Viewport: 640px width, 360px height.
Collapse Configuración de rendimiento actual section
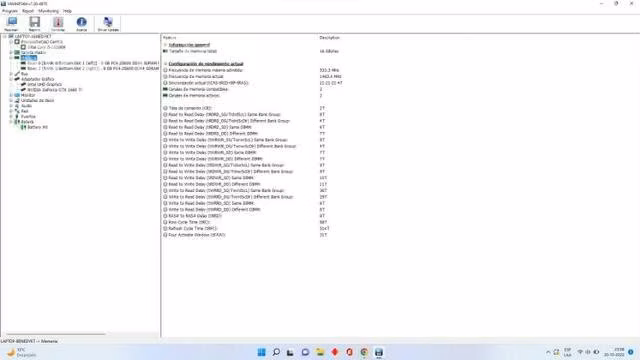(165, 64)
